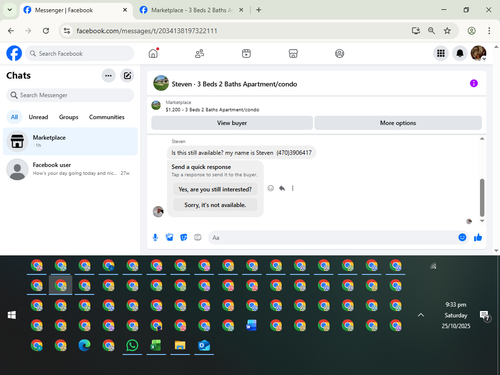Start a new message compose icon
This screenshot has width=500, height=375.
[x=127, y=76]
